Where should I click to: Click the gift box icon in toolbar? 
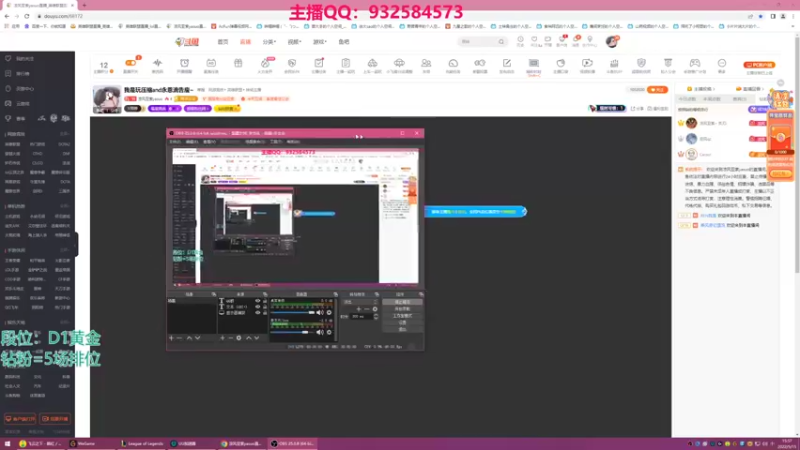click(238, 63)
